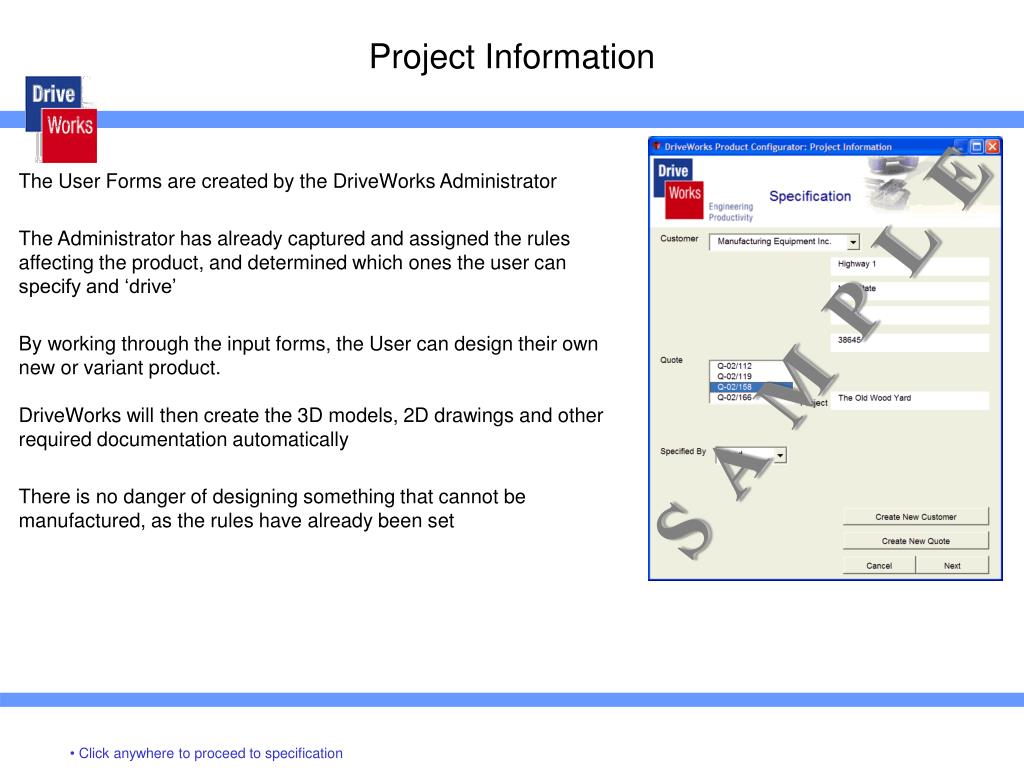Image resolution: width=1024 pixels, height=768 pixels.
Task: Edit the Highway 1 address field
Action: coord(910,264)
